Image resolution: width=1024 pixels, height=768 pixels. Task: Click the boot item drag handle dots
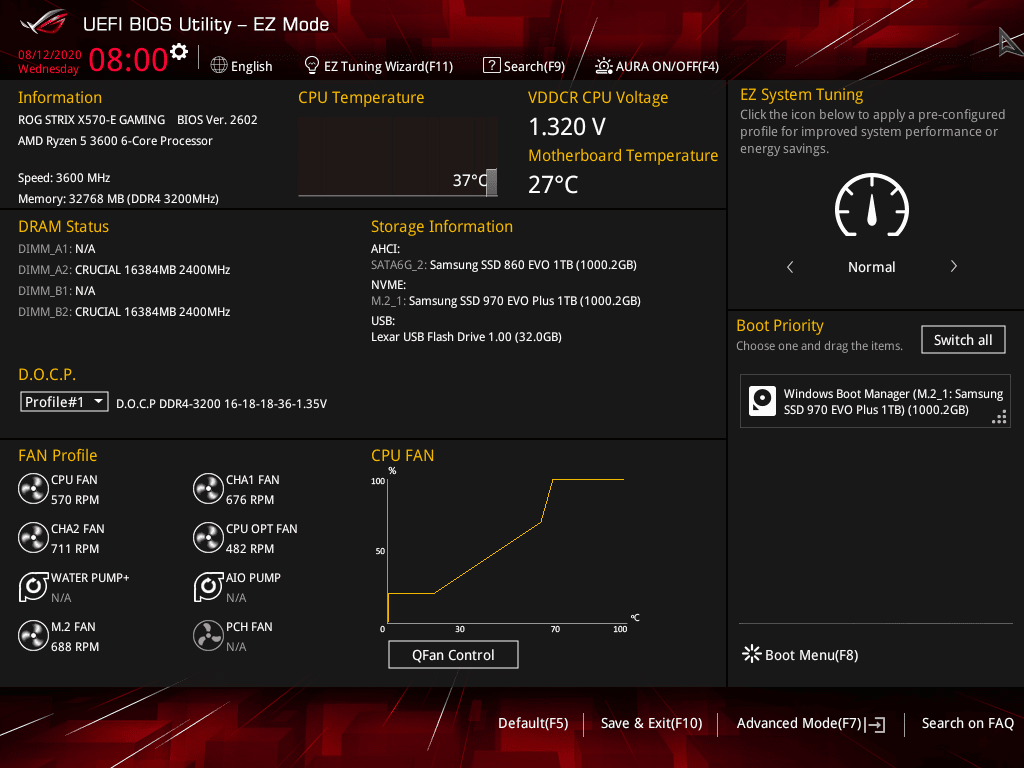tap(999, 417)
